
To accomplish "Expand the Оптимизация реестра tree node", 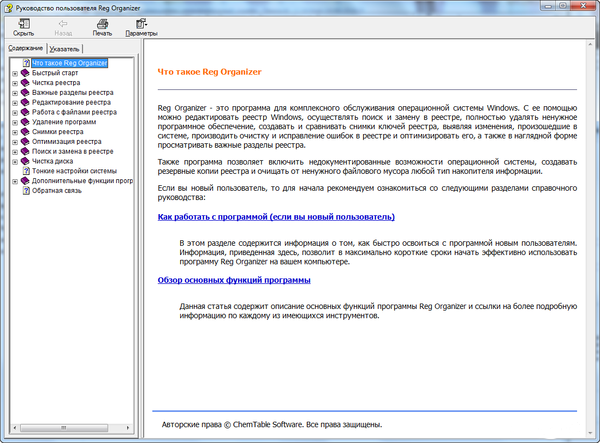I will [13, 141].
